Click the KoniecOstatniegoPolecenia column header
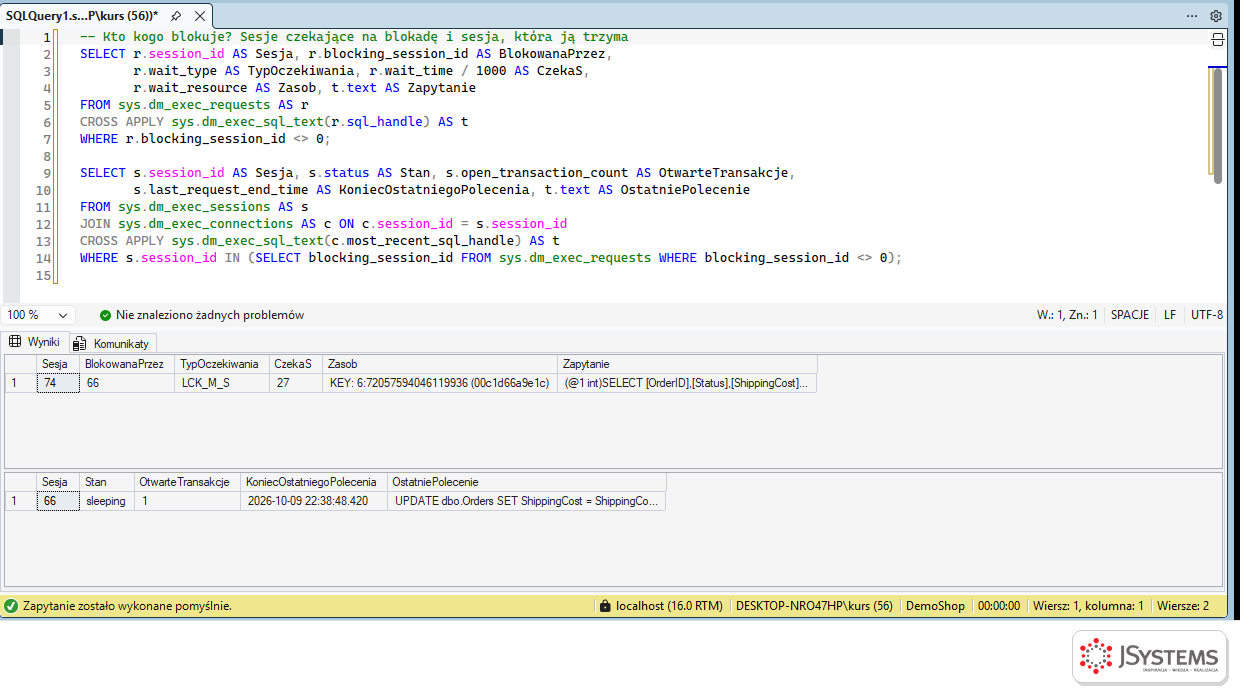Image resolution: width=1240 pixels, height=692 pixels. click(314, 482)
